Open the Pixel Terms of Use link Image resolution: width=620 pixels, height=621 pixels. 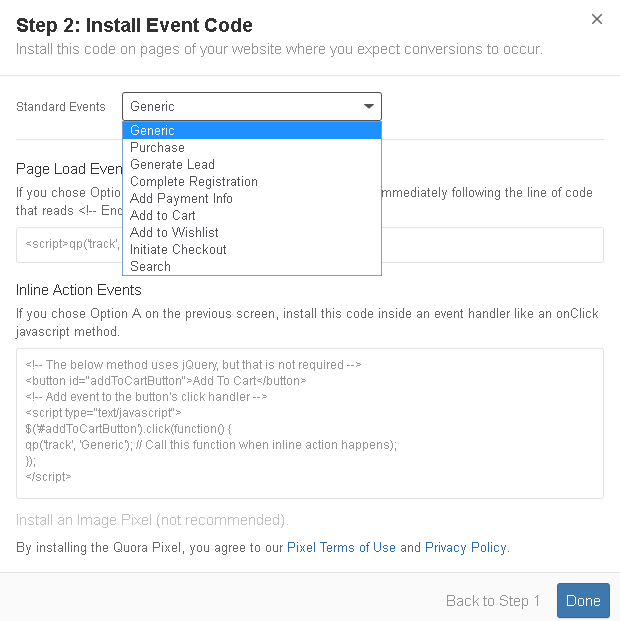pyautogui.click(x=341, y=547)
